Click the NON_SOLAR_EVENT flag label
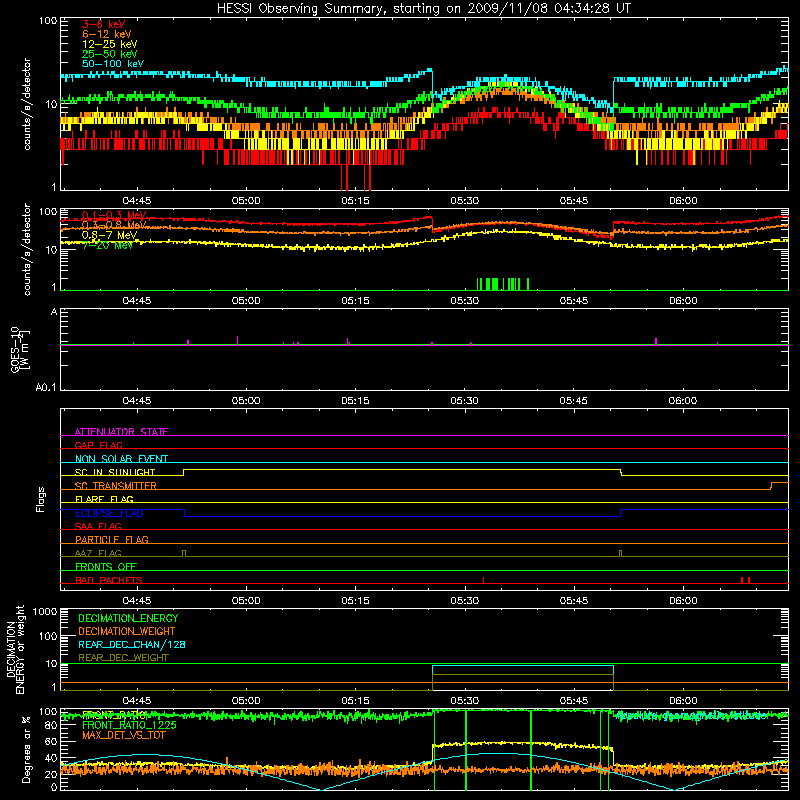 [121, 459]
